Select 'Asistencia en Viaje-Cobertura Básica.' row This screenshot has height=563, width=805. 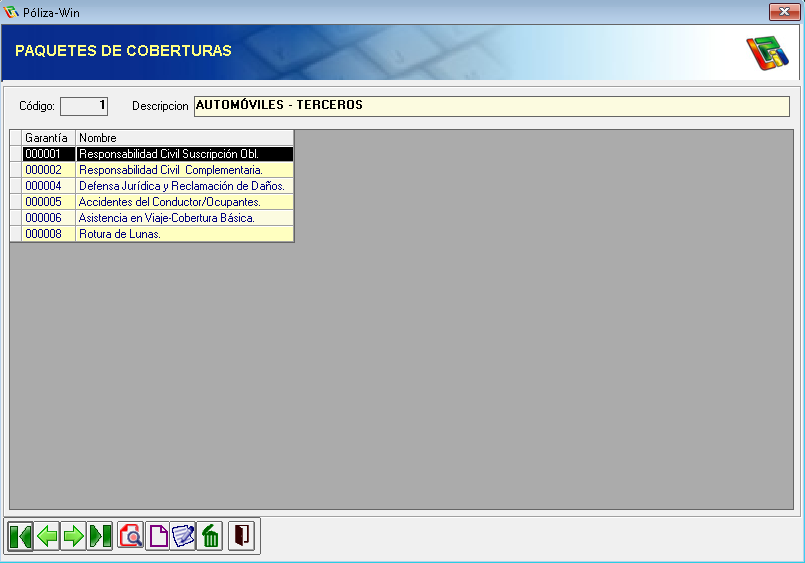tap(185, 218)
